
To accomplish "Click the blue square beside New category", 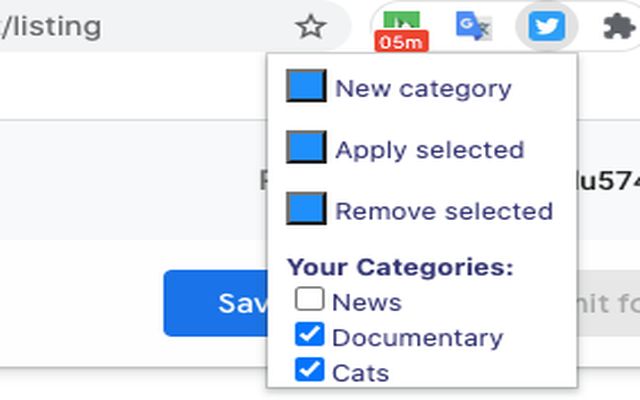I will pyautogui.click(x=306, y=86).
